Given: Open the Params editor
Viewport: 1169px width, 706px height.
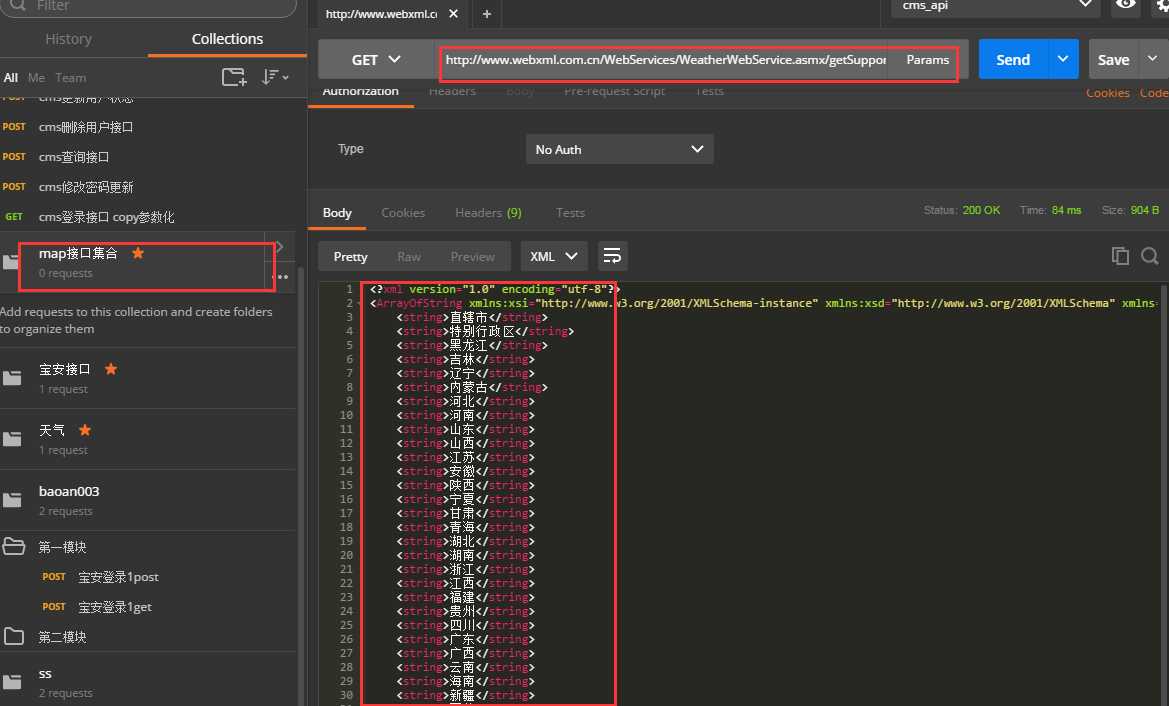Looking at the screenshot, I should pos(927,60).
